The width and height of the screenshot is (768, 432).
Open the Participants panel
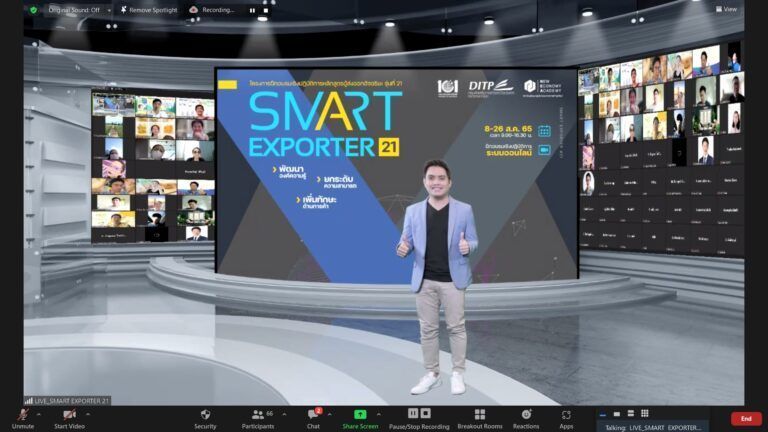pos(258,419)
